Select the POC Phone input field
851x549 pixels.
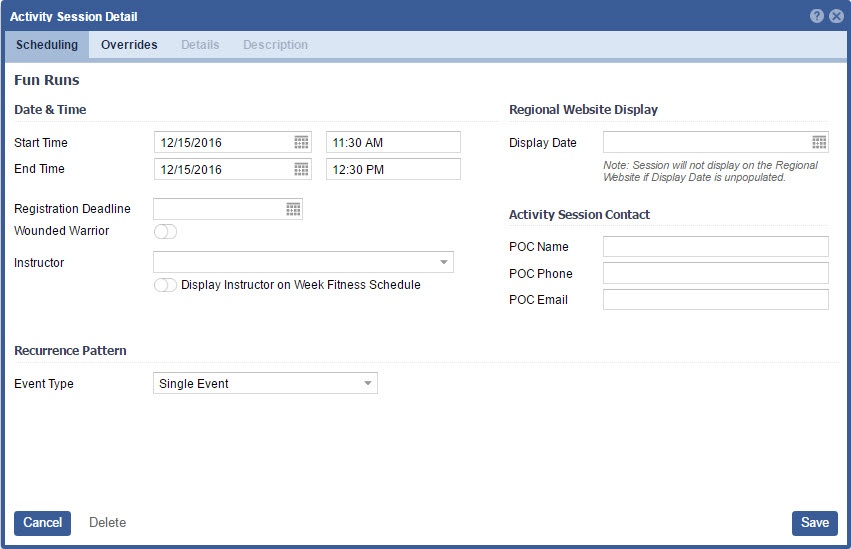[x=715, y=274]
